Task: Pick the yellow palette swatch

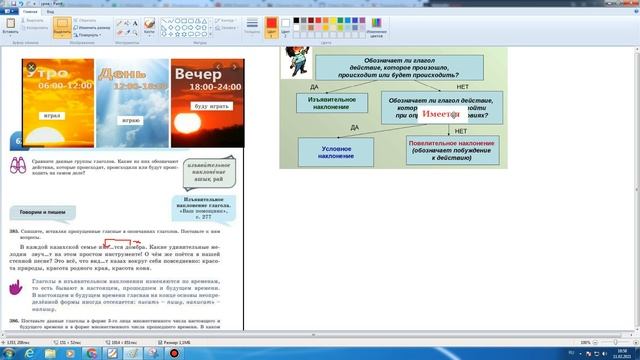Action: pyautogui.click(x=333, y=20)
